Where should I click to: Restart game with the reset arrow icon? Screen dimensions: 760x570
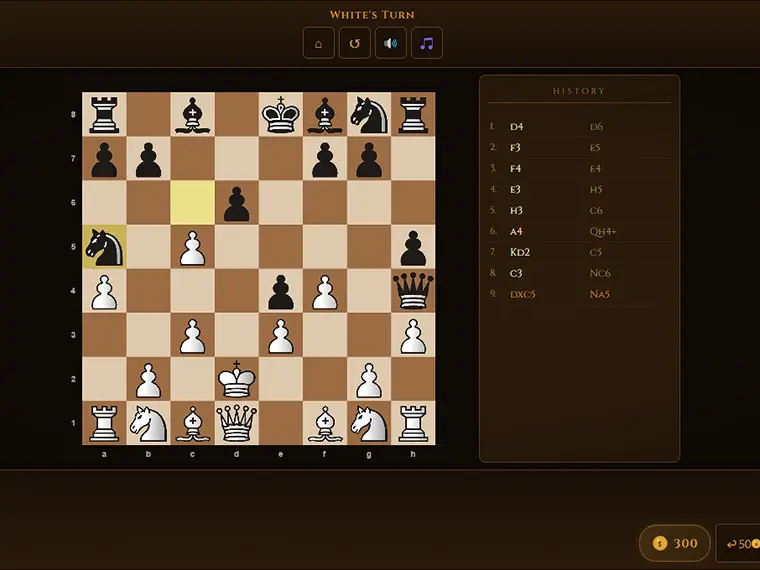pyautogui.click(x=355, y=43)
